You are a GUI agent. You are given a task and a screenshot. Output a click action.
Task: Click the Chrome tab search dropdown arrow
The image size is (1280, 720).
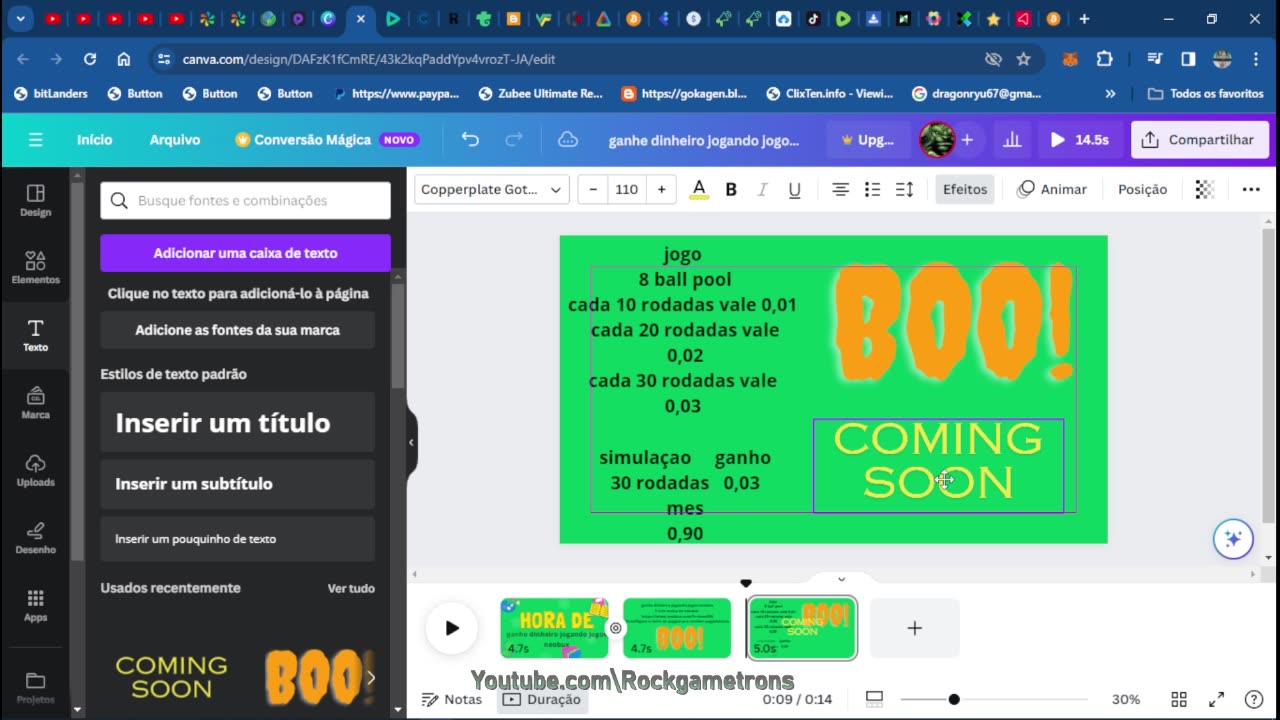coord(20,18)
